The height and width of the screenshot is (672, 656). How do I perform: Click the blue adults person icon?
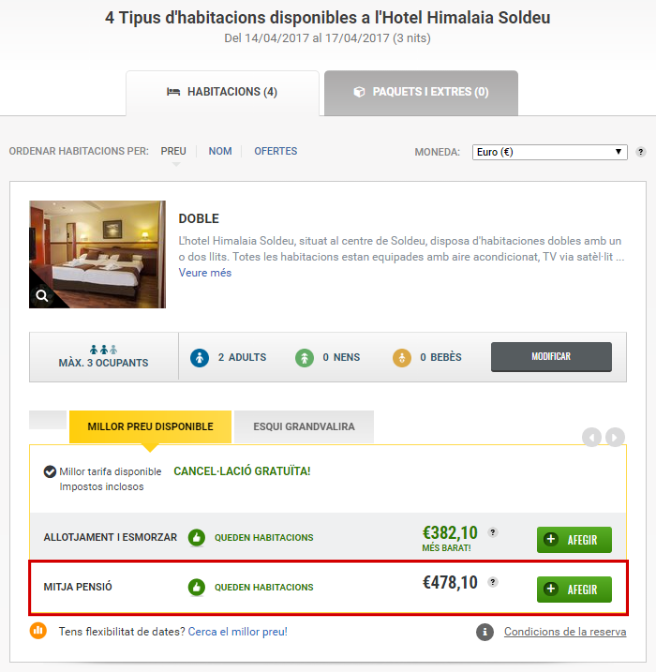click(x=199, y=357)
